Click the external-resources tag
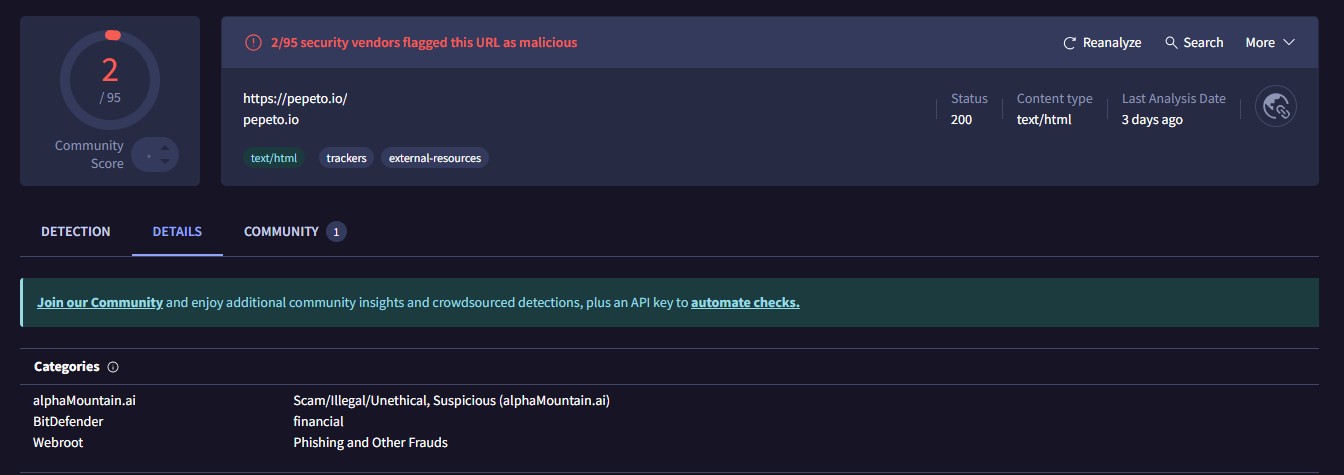The image size is (1344, 475). [x=435, y=158]
